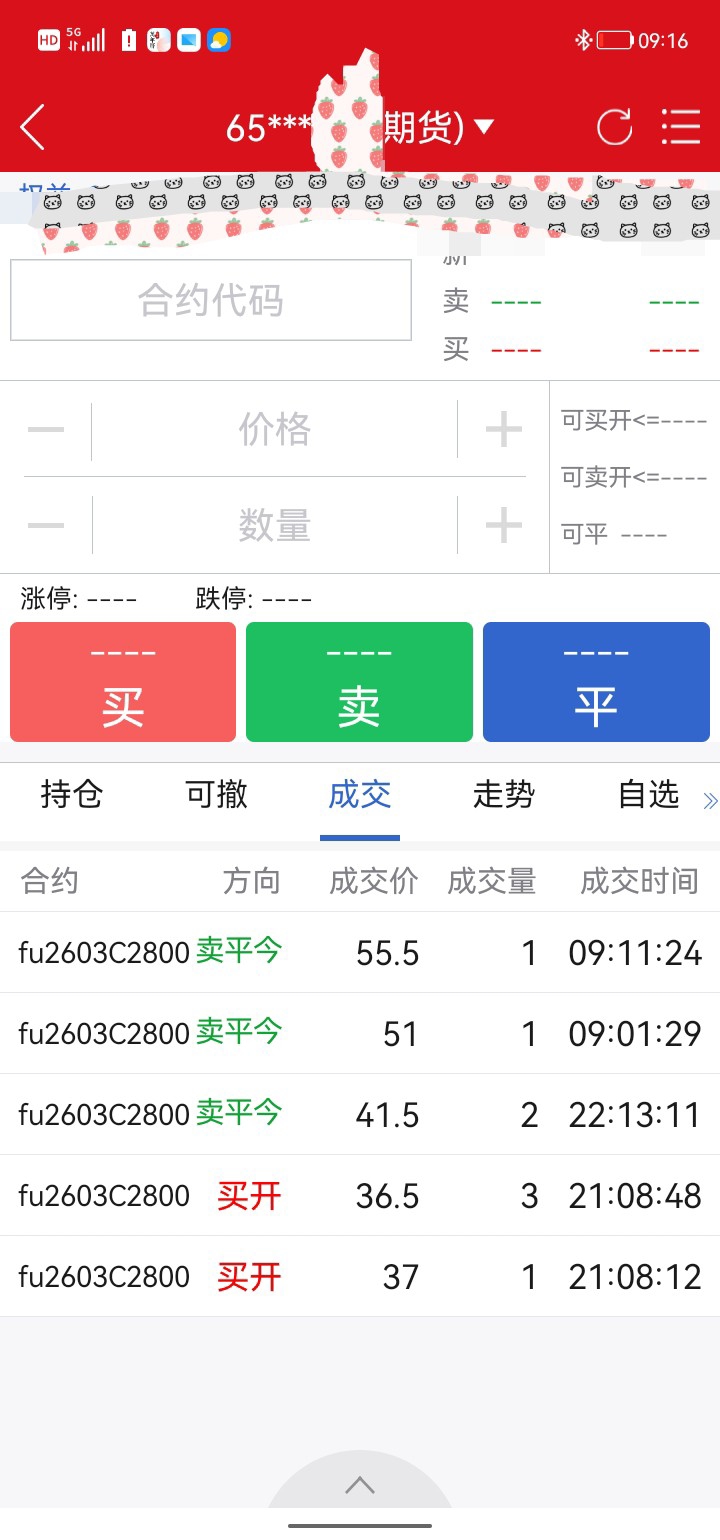Tap the Bluetooth status bar icon
720x1540 pixels.
point(583,40)
